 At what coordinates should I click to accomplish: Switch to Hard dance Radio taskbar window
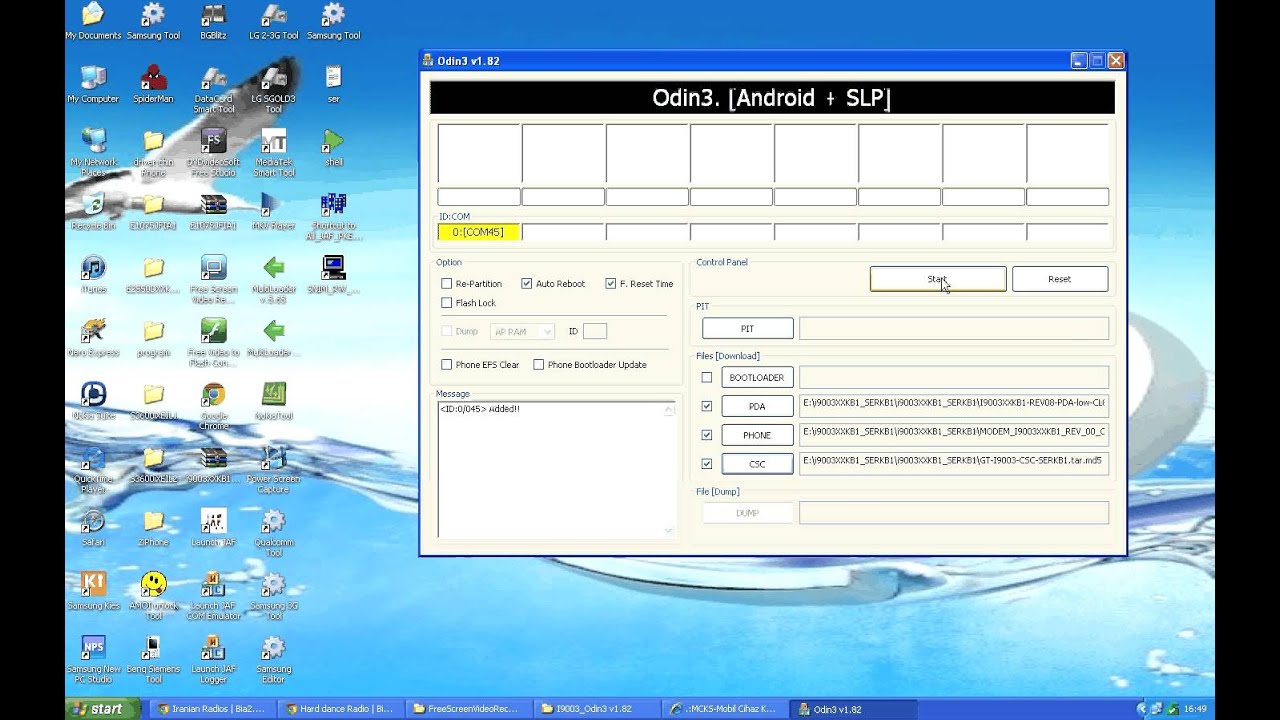tap(339, 709)
